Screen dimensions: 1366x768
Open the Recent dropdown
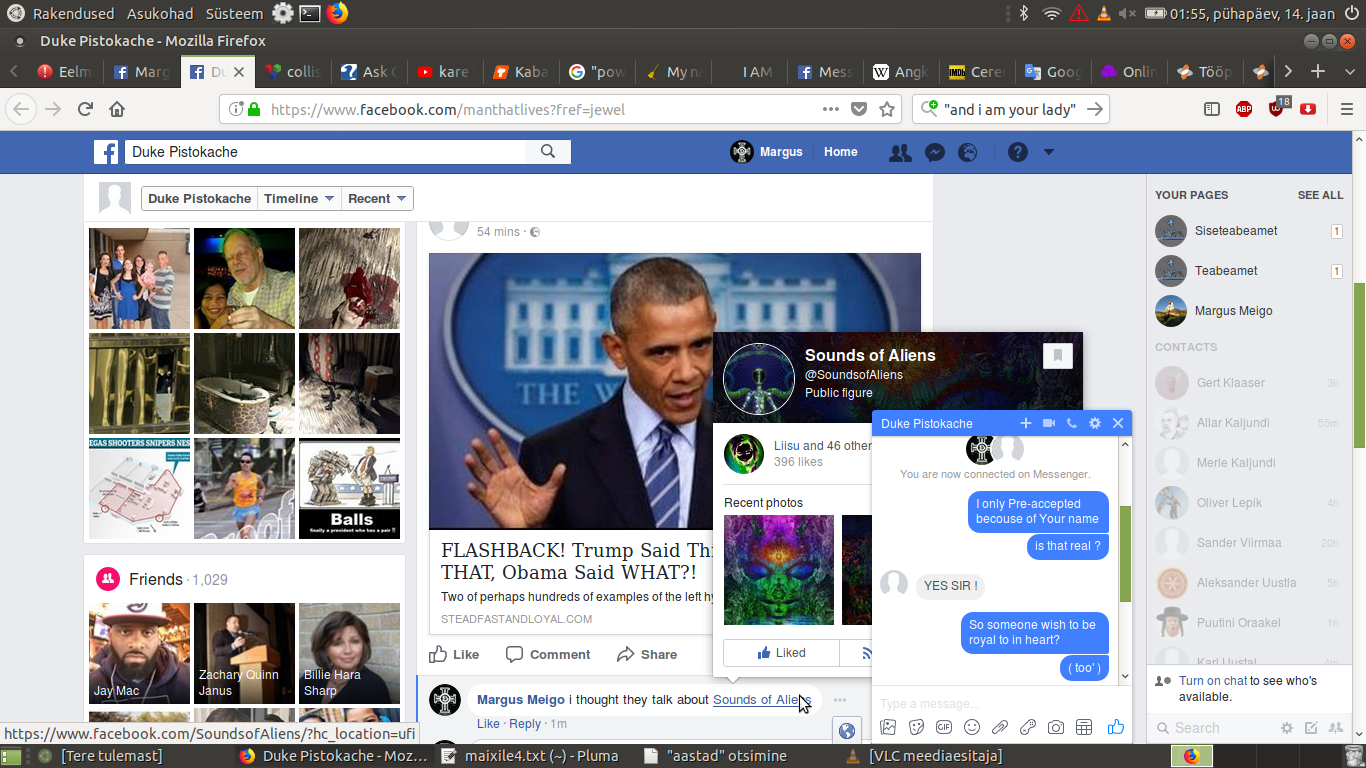(377, 198)
